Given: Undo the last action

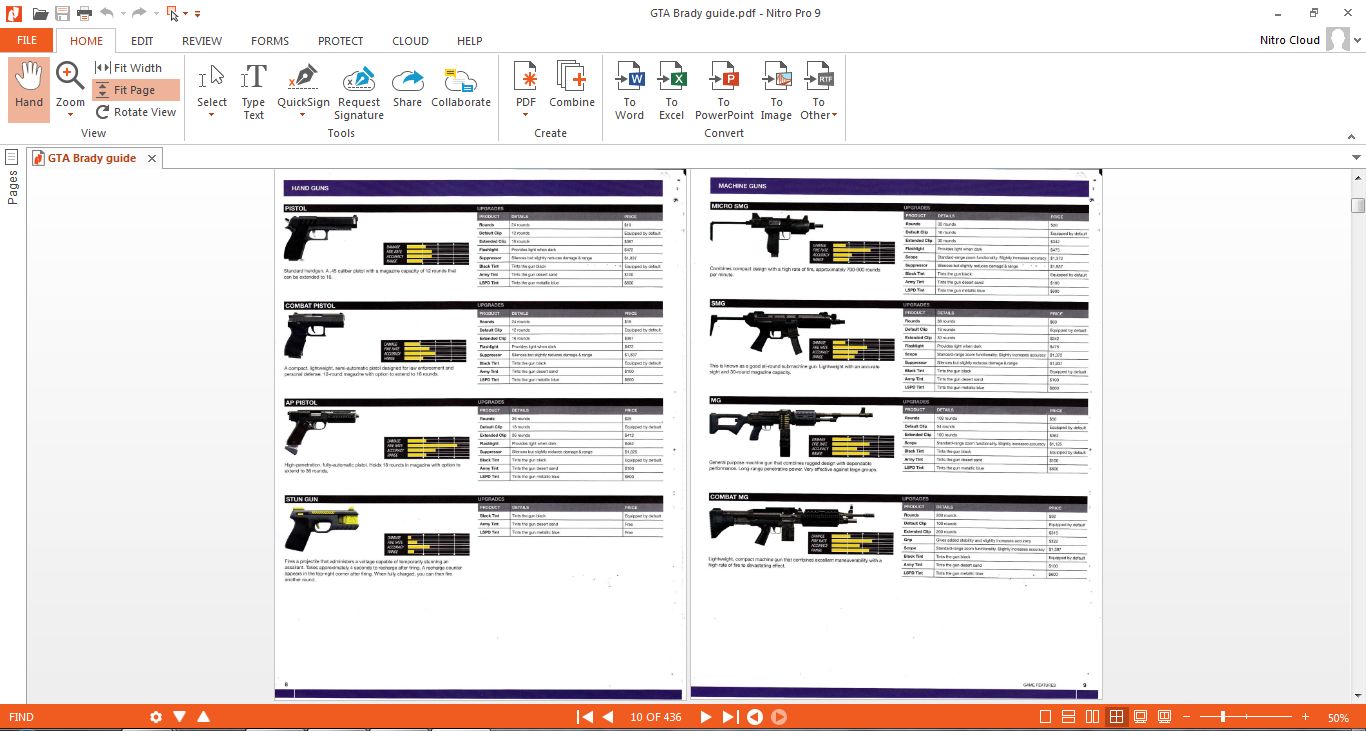Looking at the screenshot, I should click(x=107, y=13).
